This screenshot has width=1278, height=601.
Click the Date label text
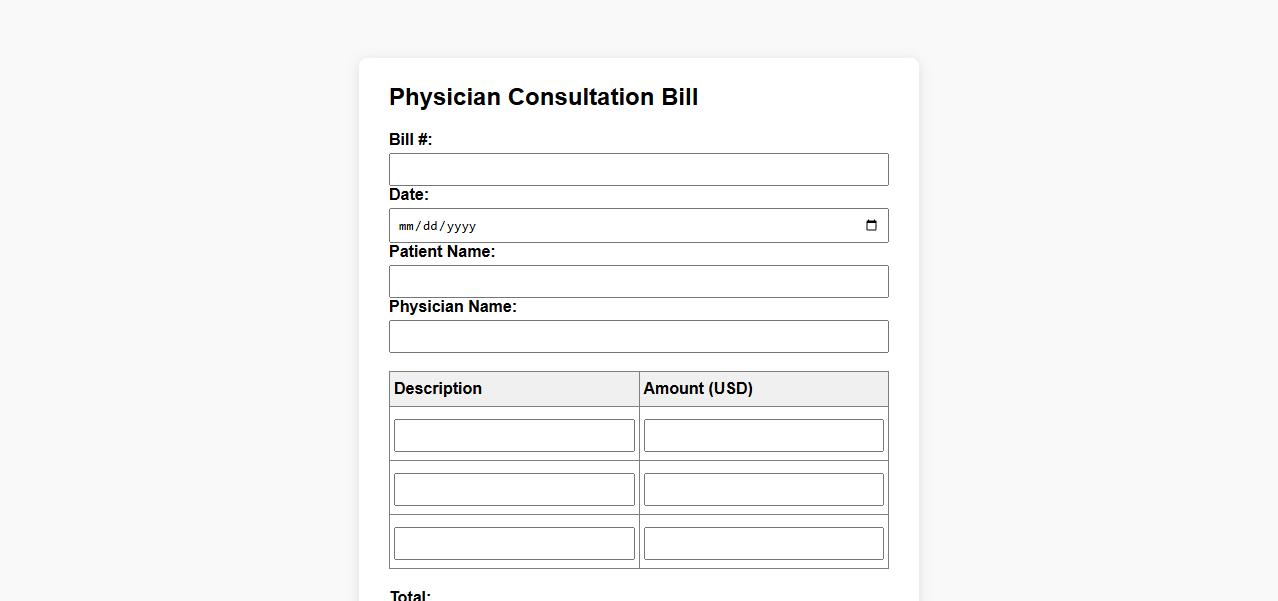[x=408, y=195]
